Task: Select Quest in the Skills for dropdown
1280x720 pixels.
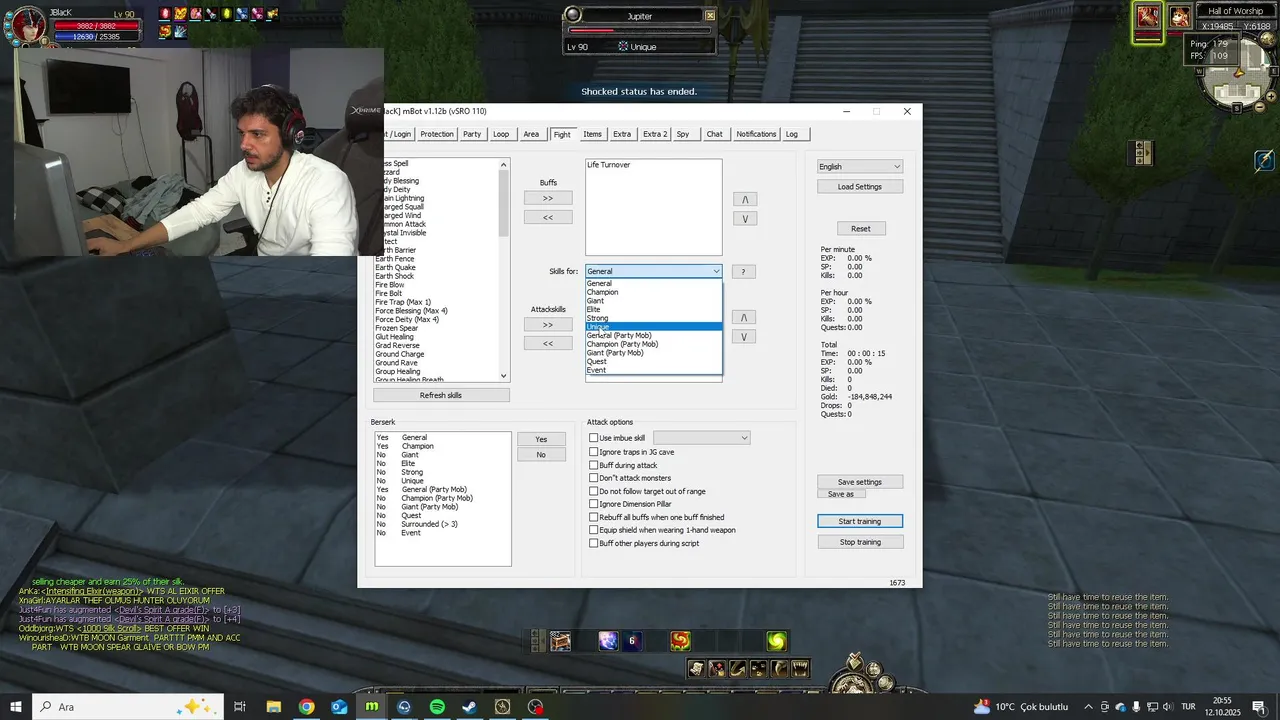Action: 653,362
